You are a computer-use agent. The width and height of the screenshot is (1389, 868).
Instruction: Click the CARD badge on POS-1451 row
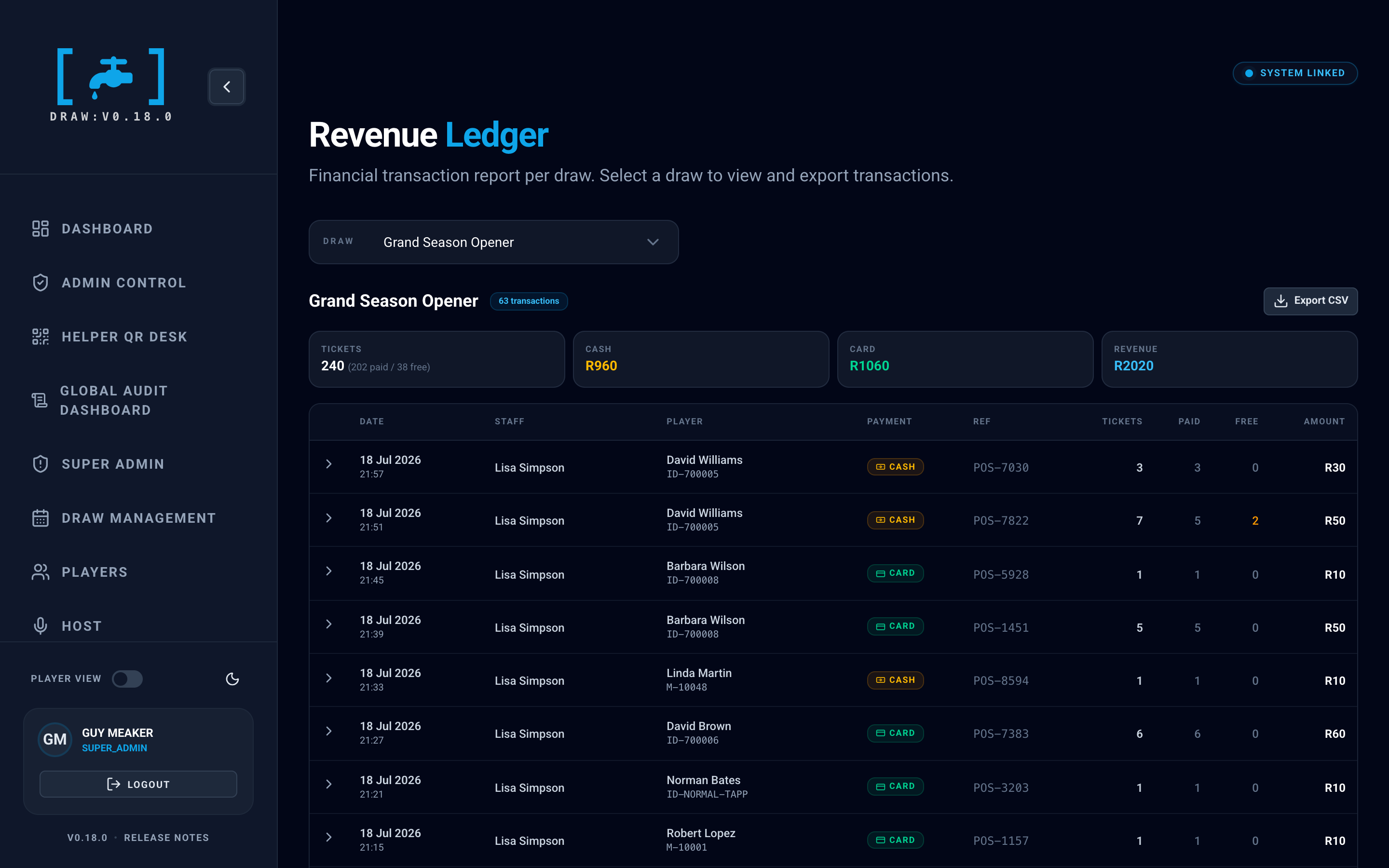pyautogui.click(x=896, y=626)
